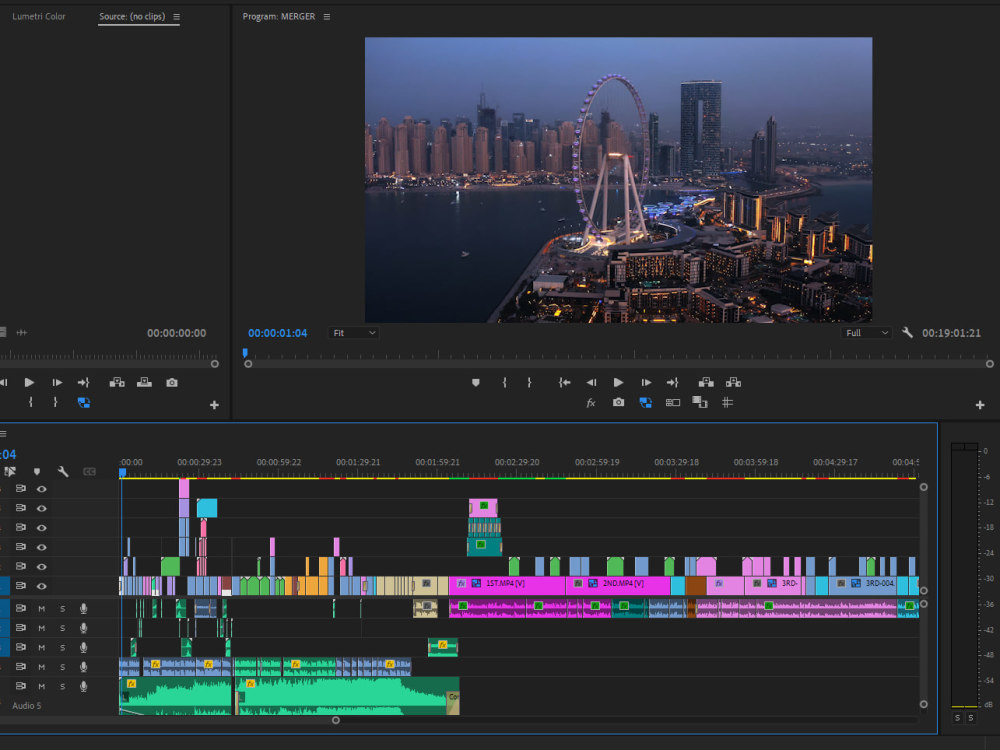Click the Extract button in Program monitor
The height and width of the screenshot is (750, 1000).
(x=733, y=383)
